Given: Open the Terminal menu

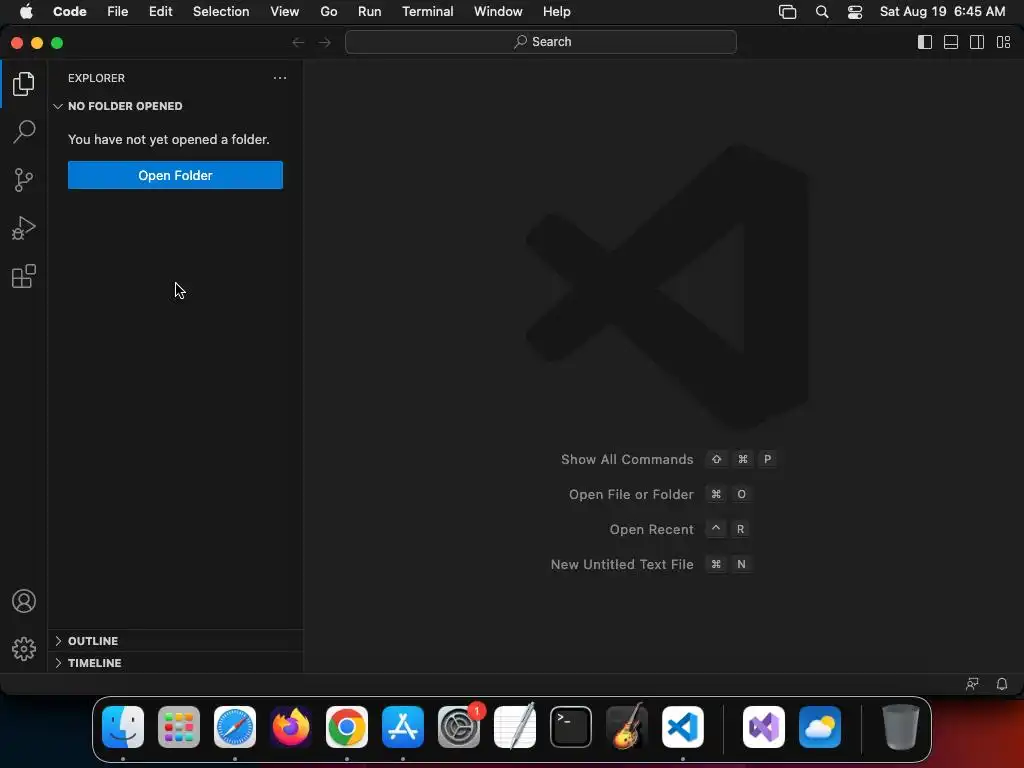Looking at the screenshot, I should point(428,12).
